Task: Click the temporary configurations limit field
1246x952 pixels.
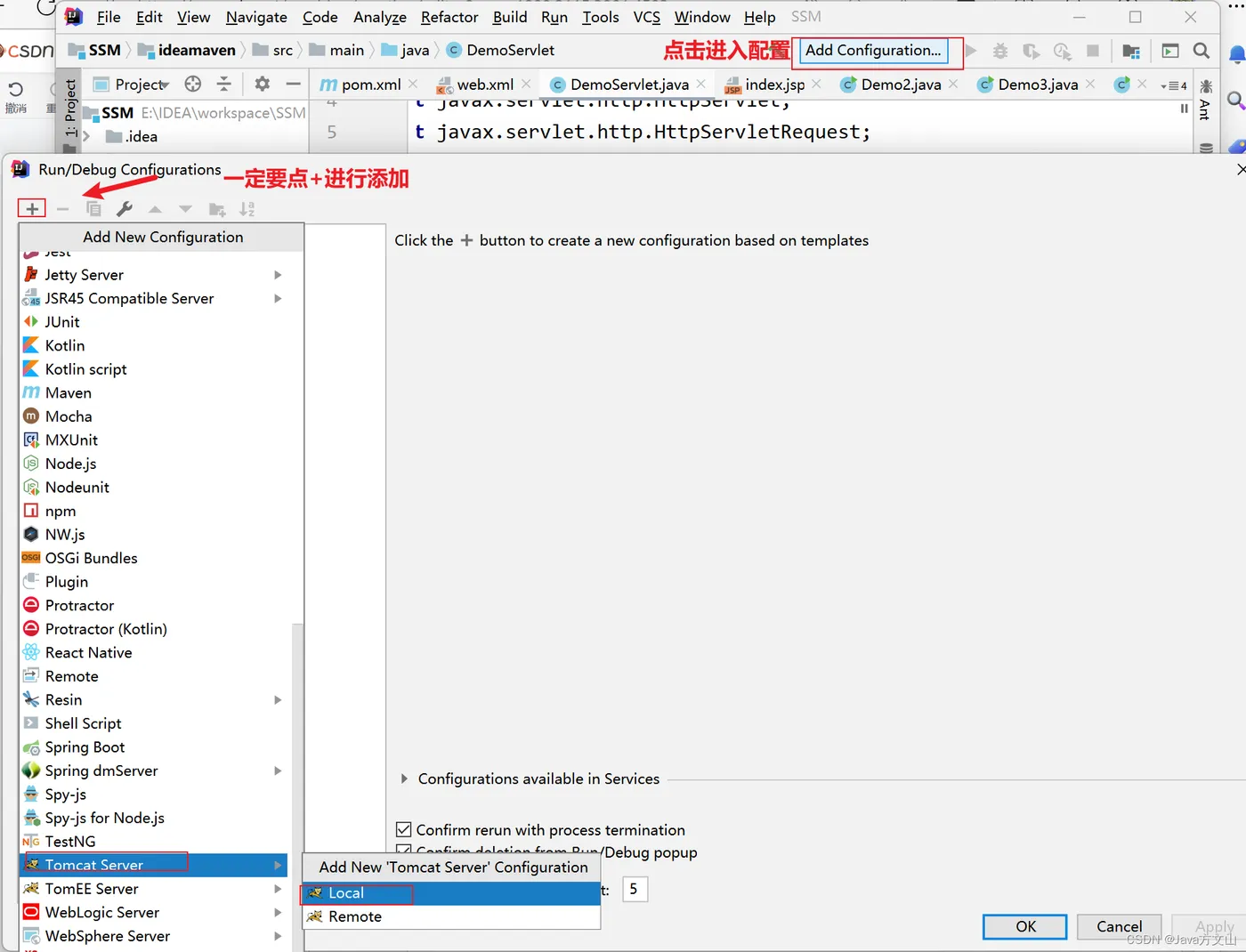Action: 635,889
